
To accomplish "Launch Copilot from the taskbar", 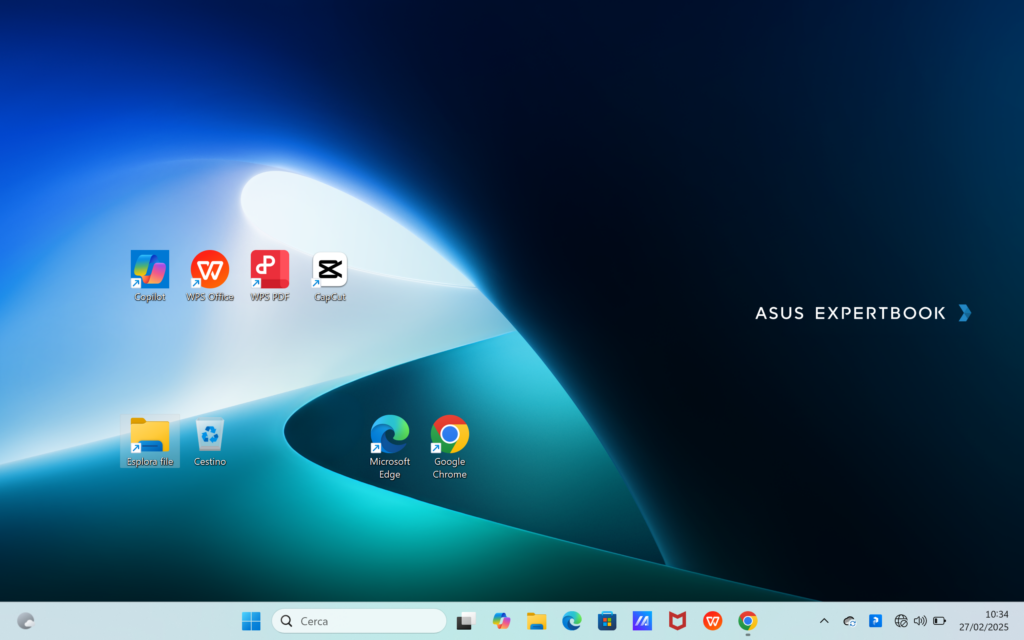I will [502, 621].
